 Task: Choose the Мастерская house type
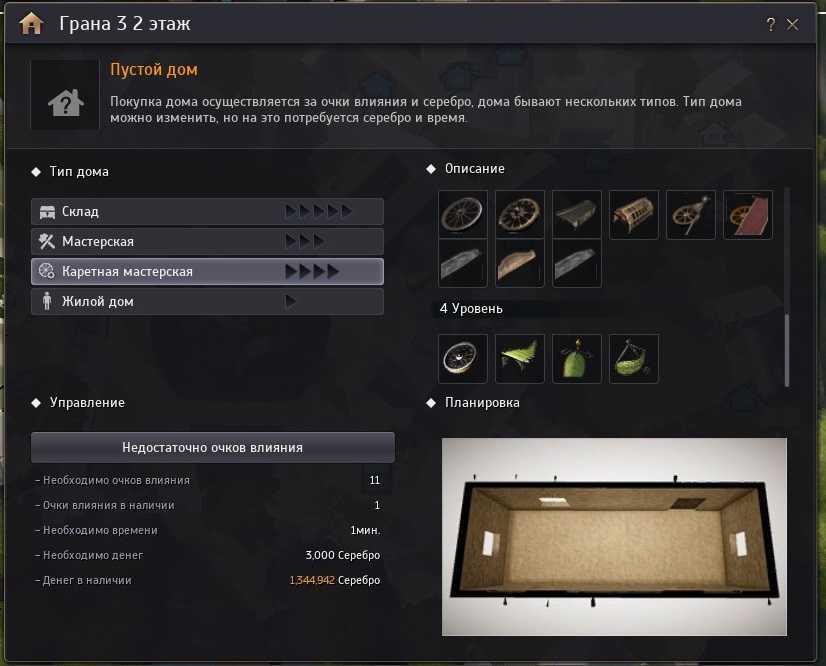(x=207, y=241)
